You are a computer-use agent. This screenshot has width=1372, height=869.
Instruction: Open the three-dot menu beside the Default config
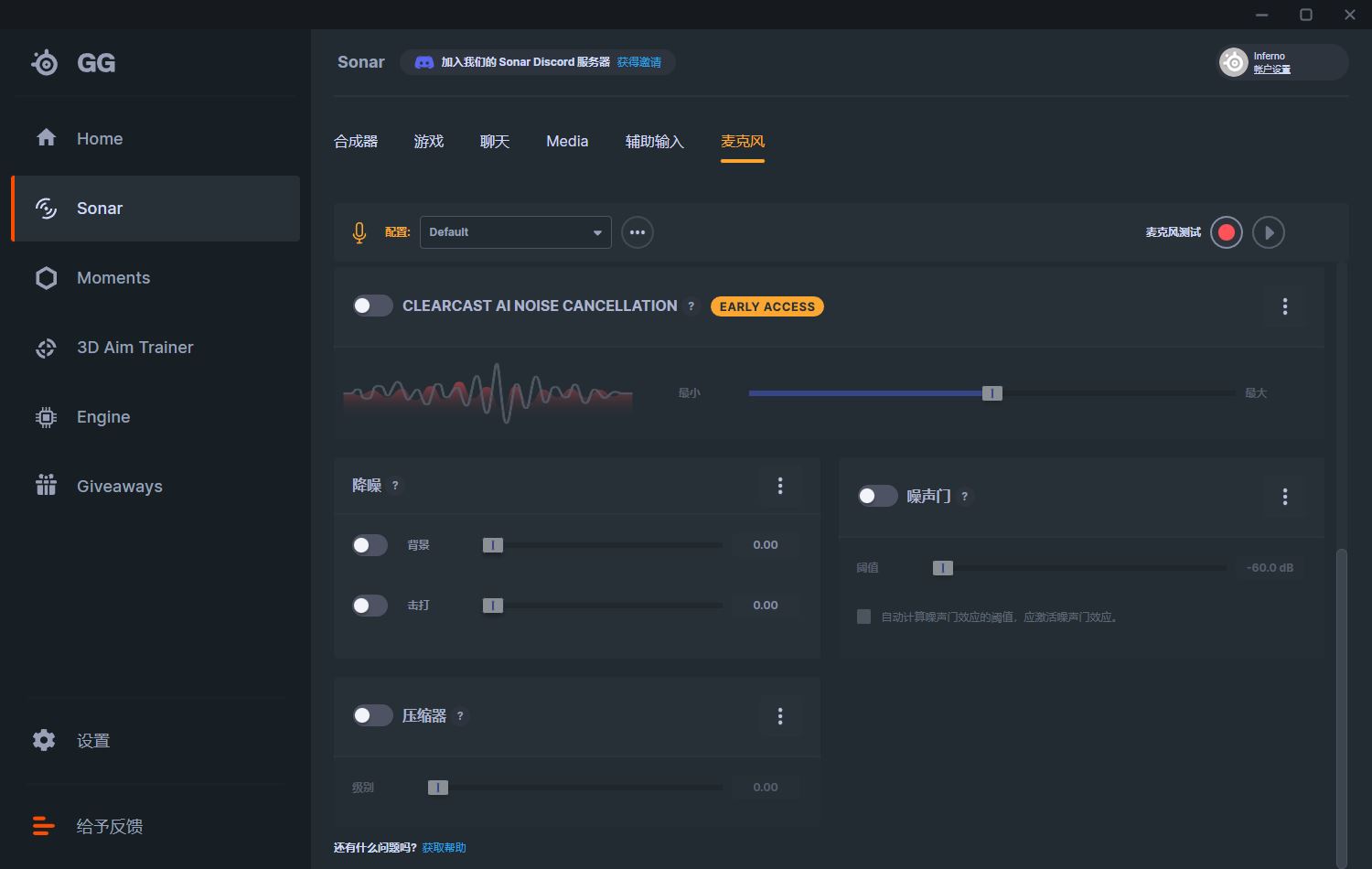[x=638, y=232]
